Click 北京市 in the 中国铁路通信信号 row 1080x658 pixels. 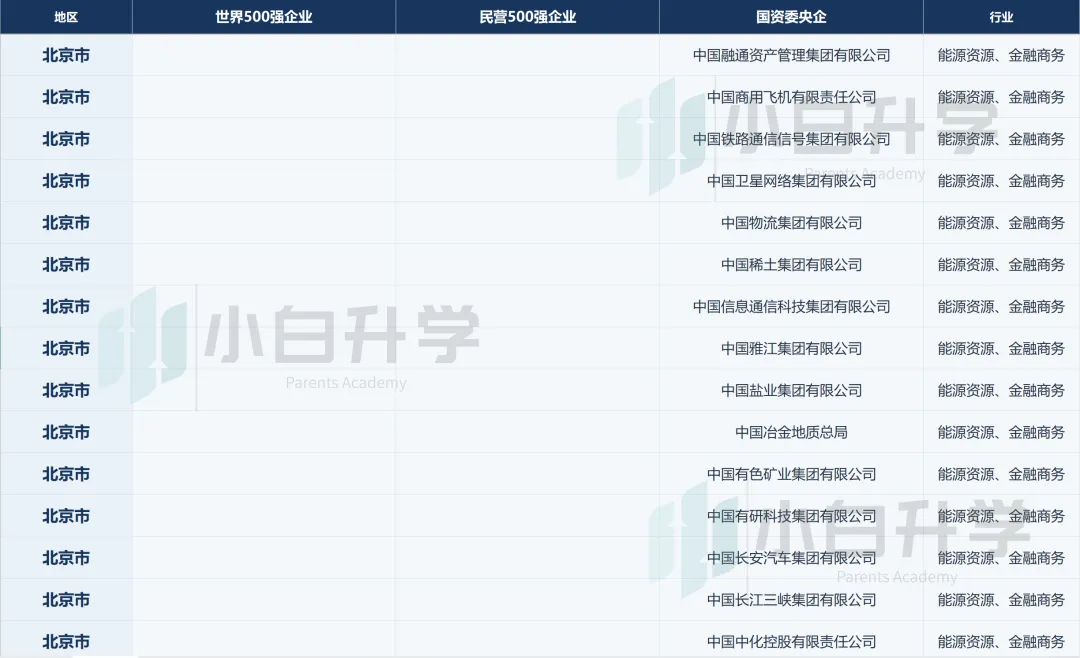[66, 139]
